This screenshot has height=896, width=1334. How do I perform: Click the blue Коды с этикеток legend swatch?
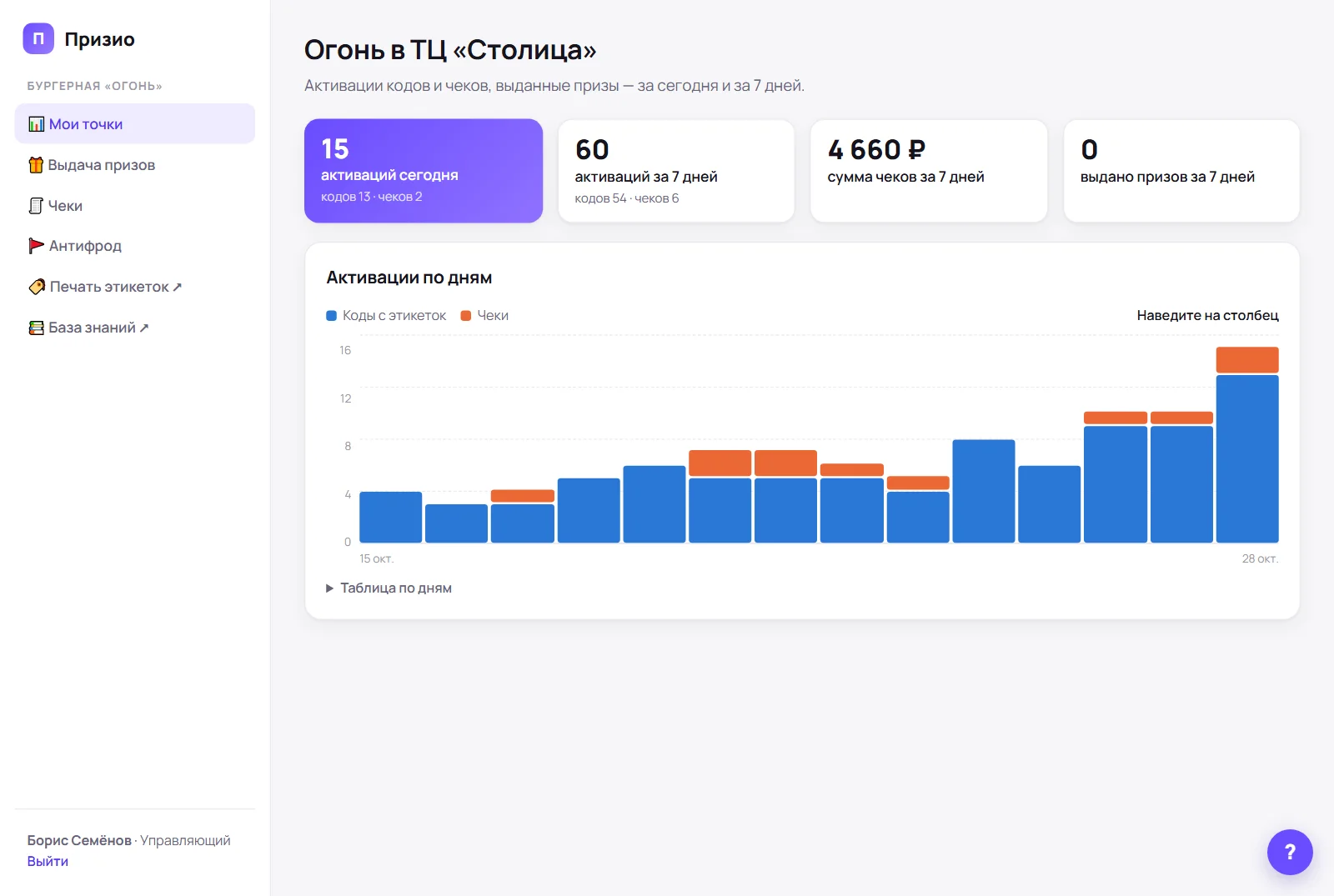(331, 316)
